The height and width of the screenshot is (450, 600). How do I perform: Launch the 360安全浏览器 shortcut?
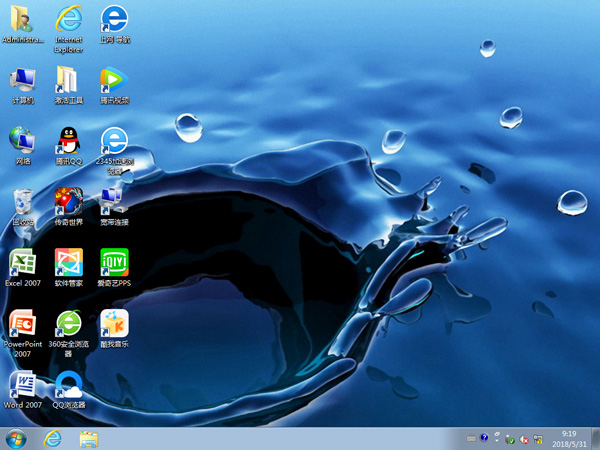[68, 324]
